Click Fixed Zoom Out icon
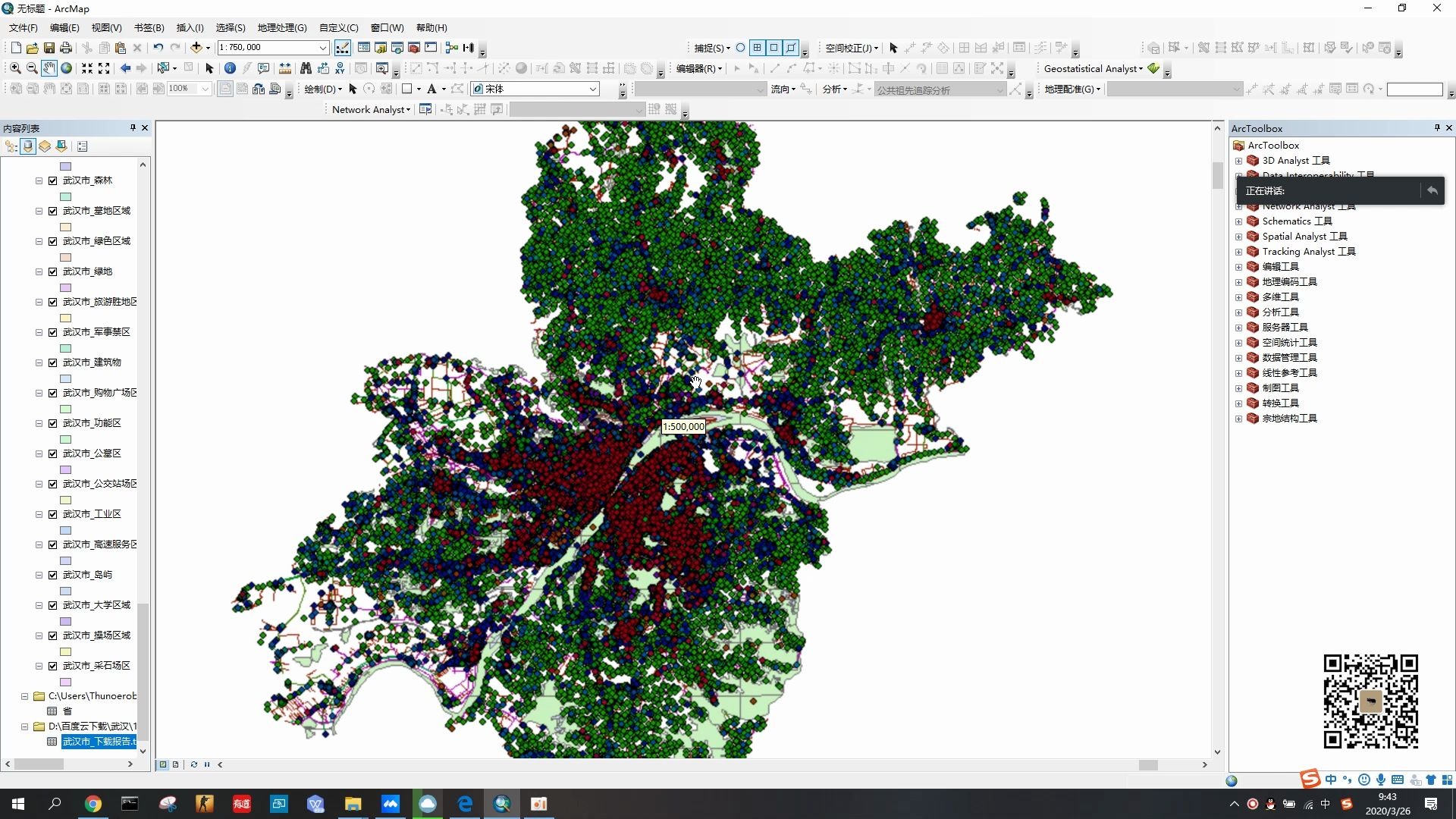 104,68
